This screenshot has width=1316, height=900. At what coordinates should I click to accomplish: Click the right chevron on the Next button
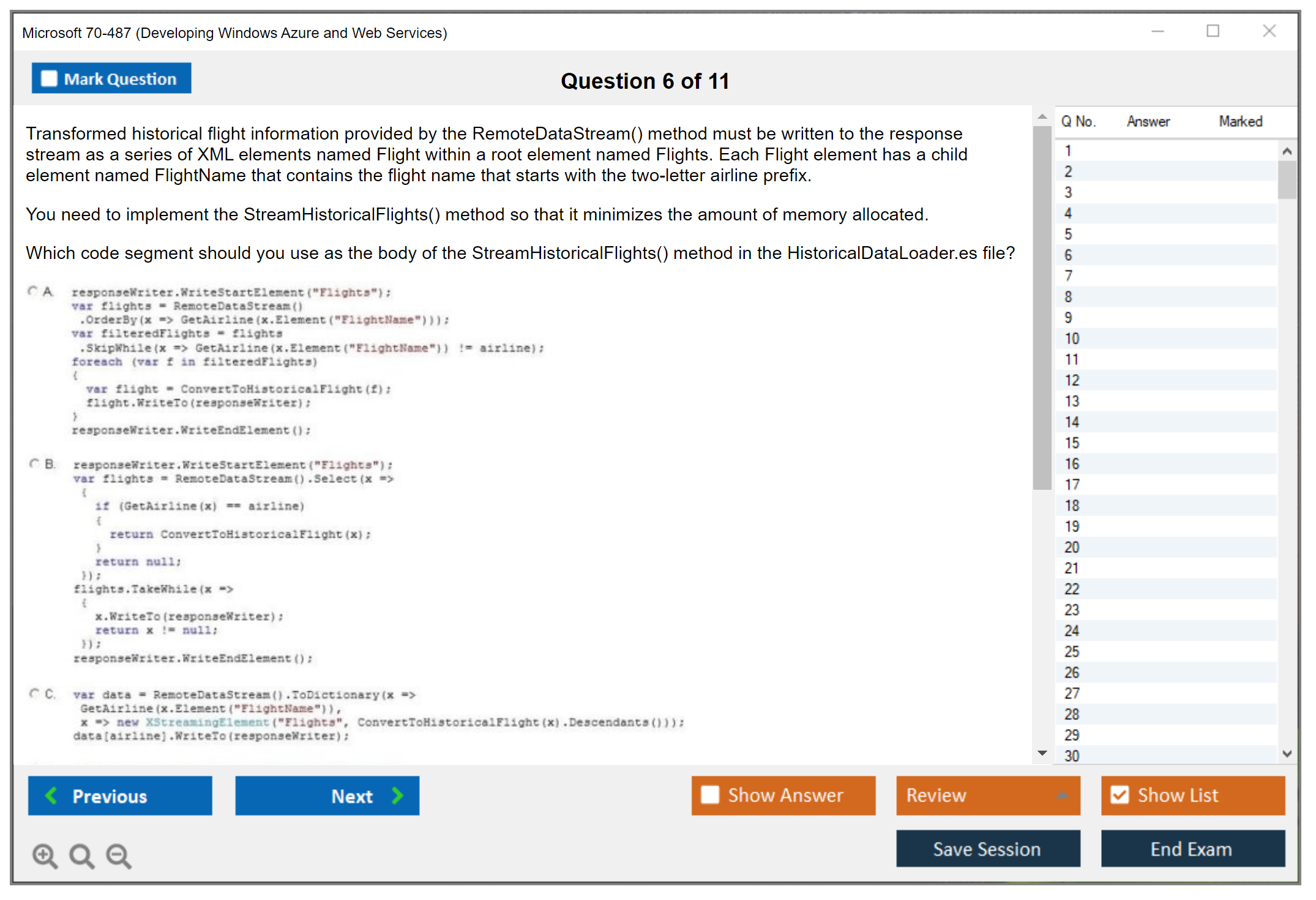[397, 796]
